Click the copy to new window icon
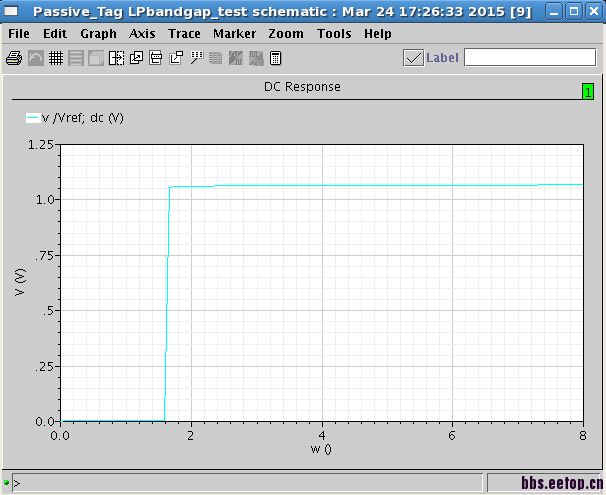Image resolution: width=606 pixels, height=495 pixels. (136, 58)
